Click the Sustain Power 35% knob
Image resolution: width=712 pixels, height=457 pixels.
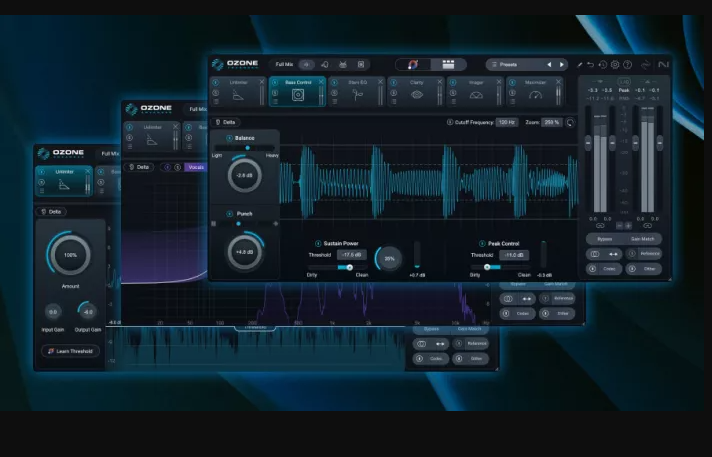389,258
